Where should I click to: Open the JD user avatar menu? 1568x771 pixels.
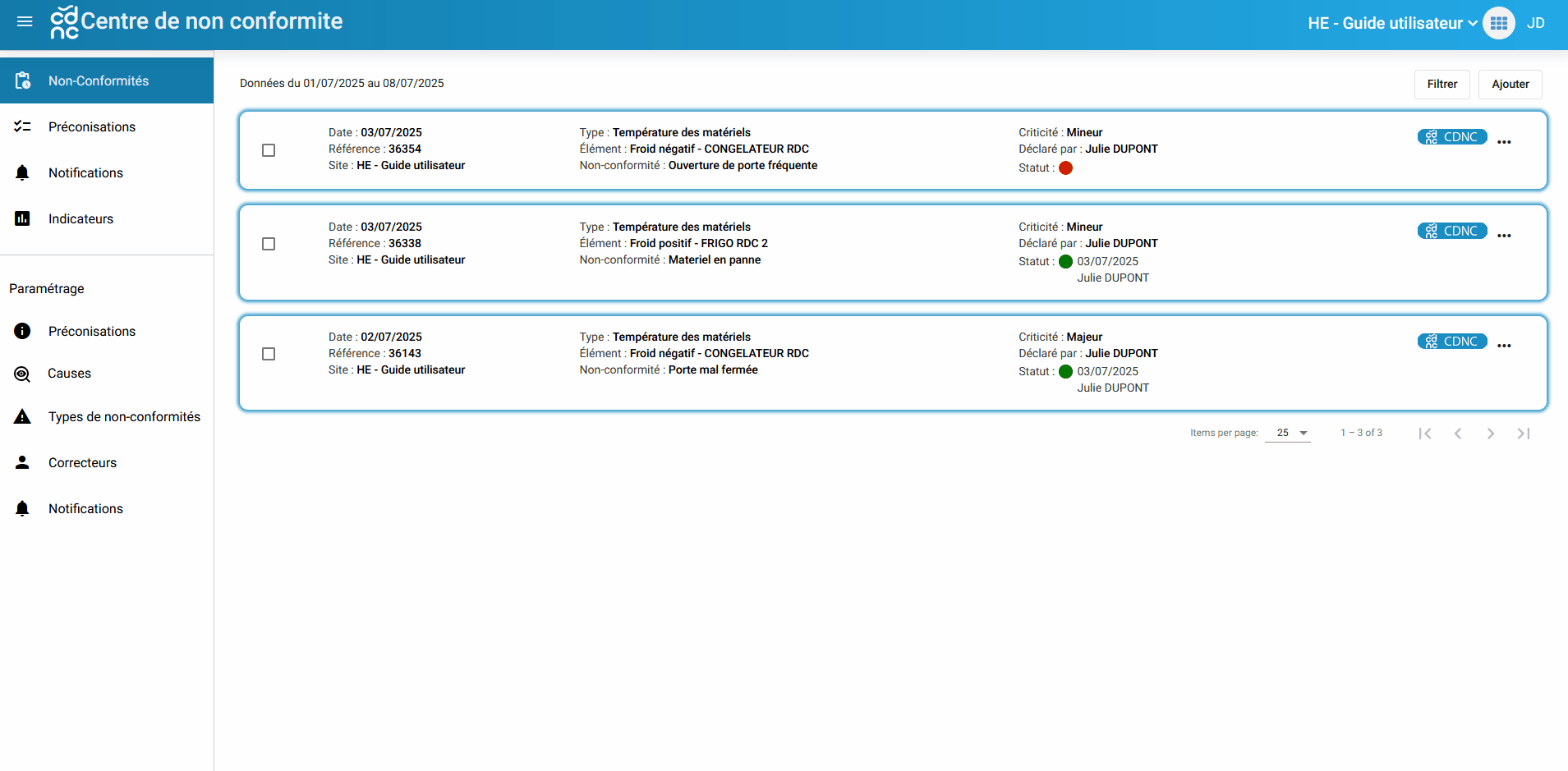(x=1536, y=23)
